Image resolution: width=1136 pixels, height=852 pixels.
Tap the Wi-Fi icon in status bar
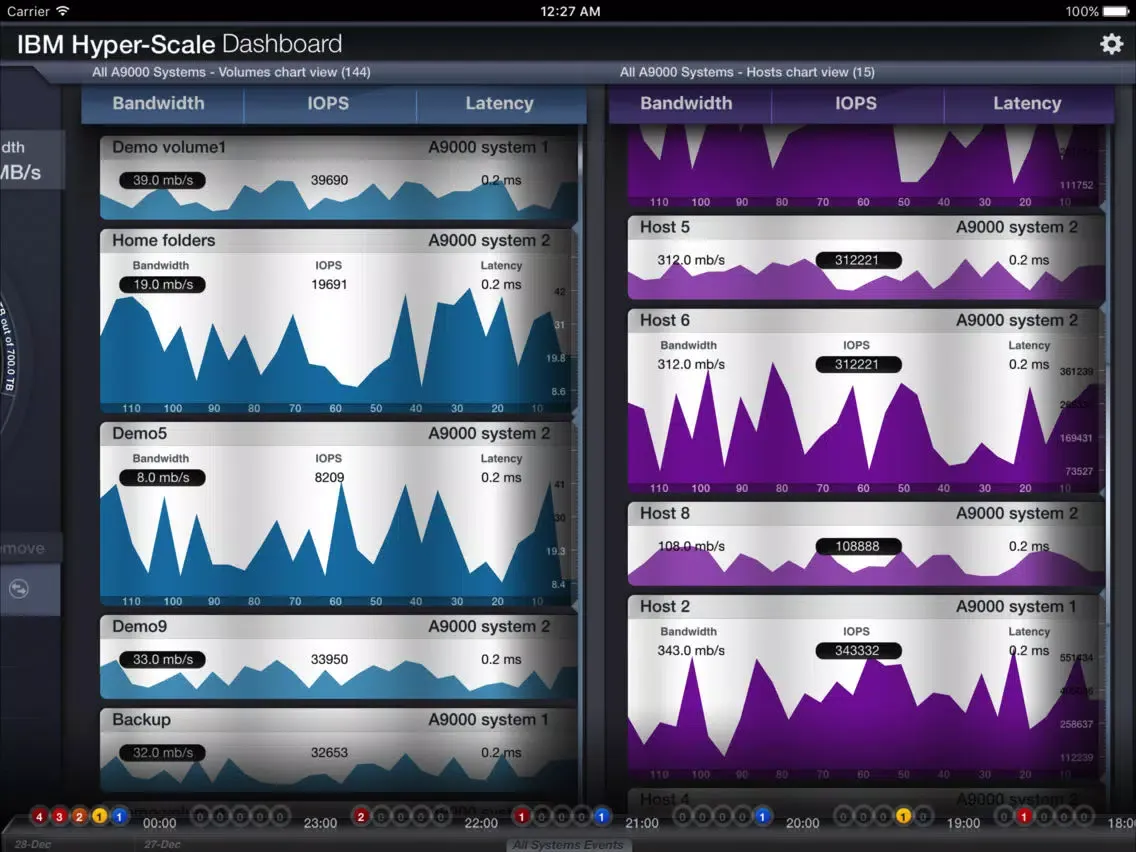click(63, 11)
